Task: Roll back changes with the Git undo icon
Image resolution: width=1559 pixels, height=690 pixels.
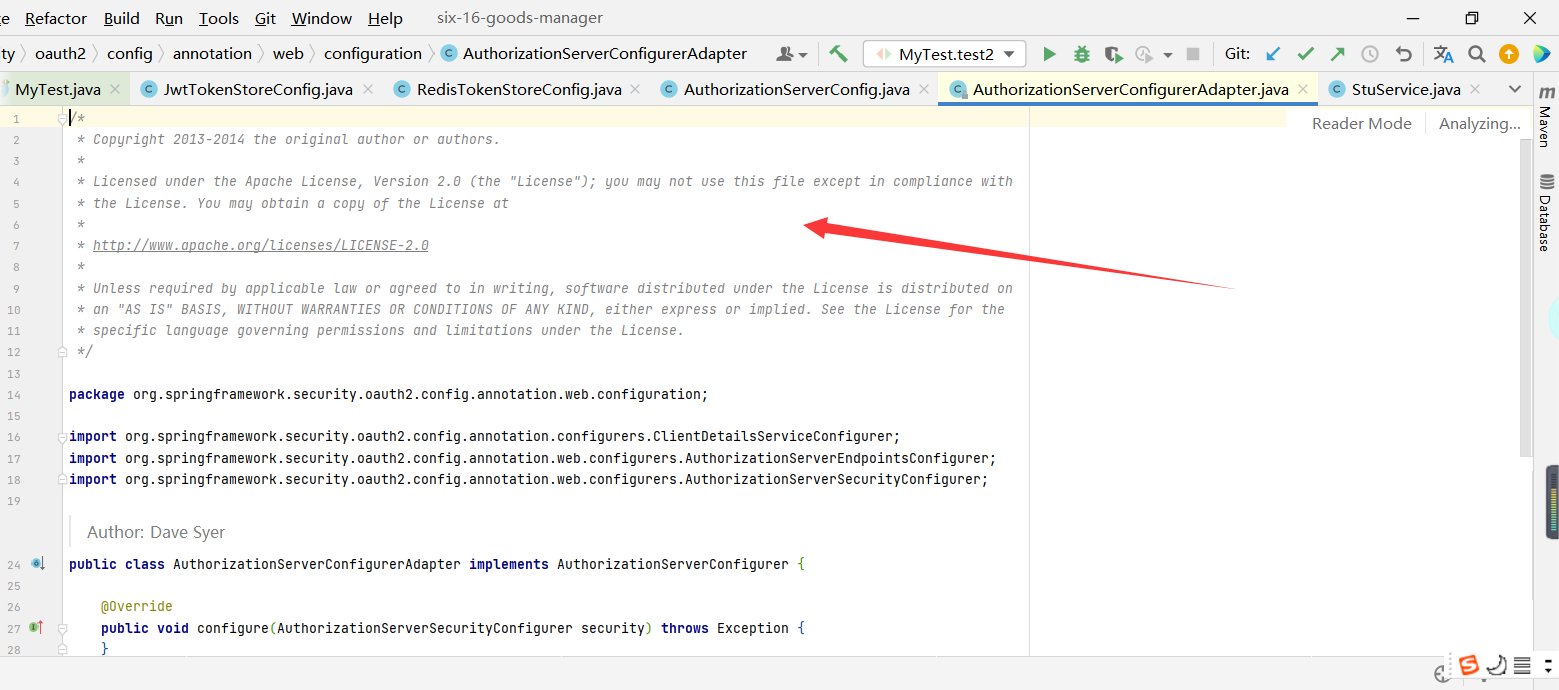Action: pos(1405,53)
